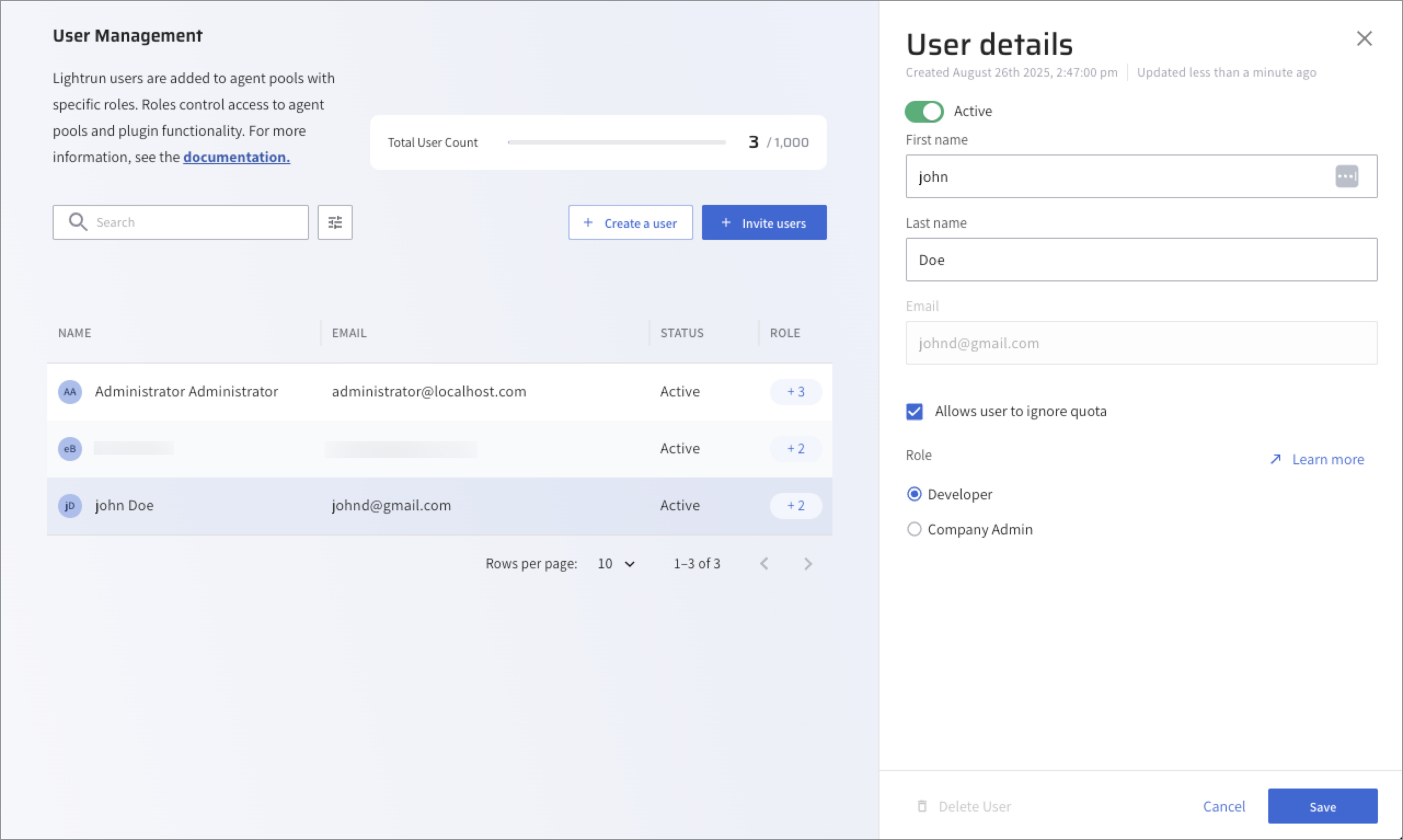The image size is (1403, 840).
Task: Click Invite users button
Action: point(763,223)
